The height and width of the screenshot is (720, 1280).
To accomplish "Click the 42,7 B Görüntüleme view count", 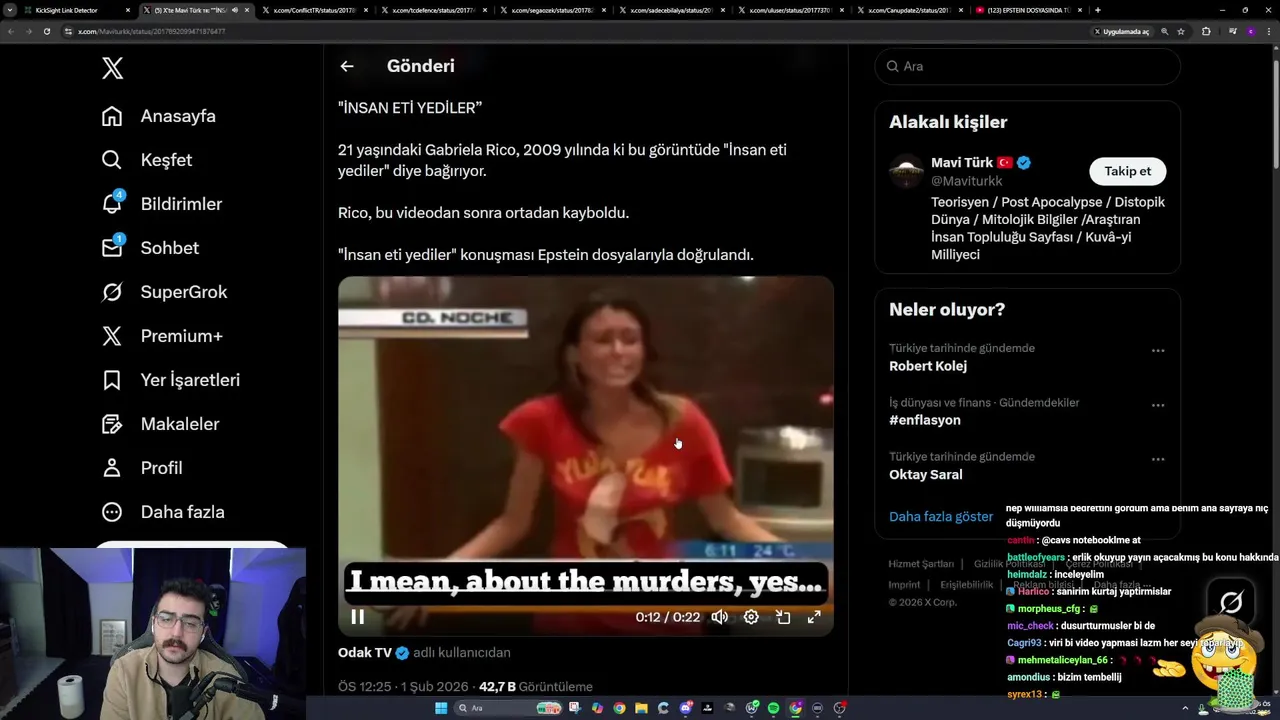I will (536, 687).
